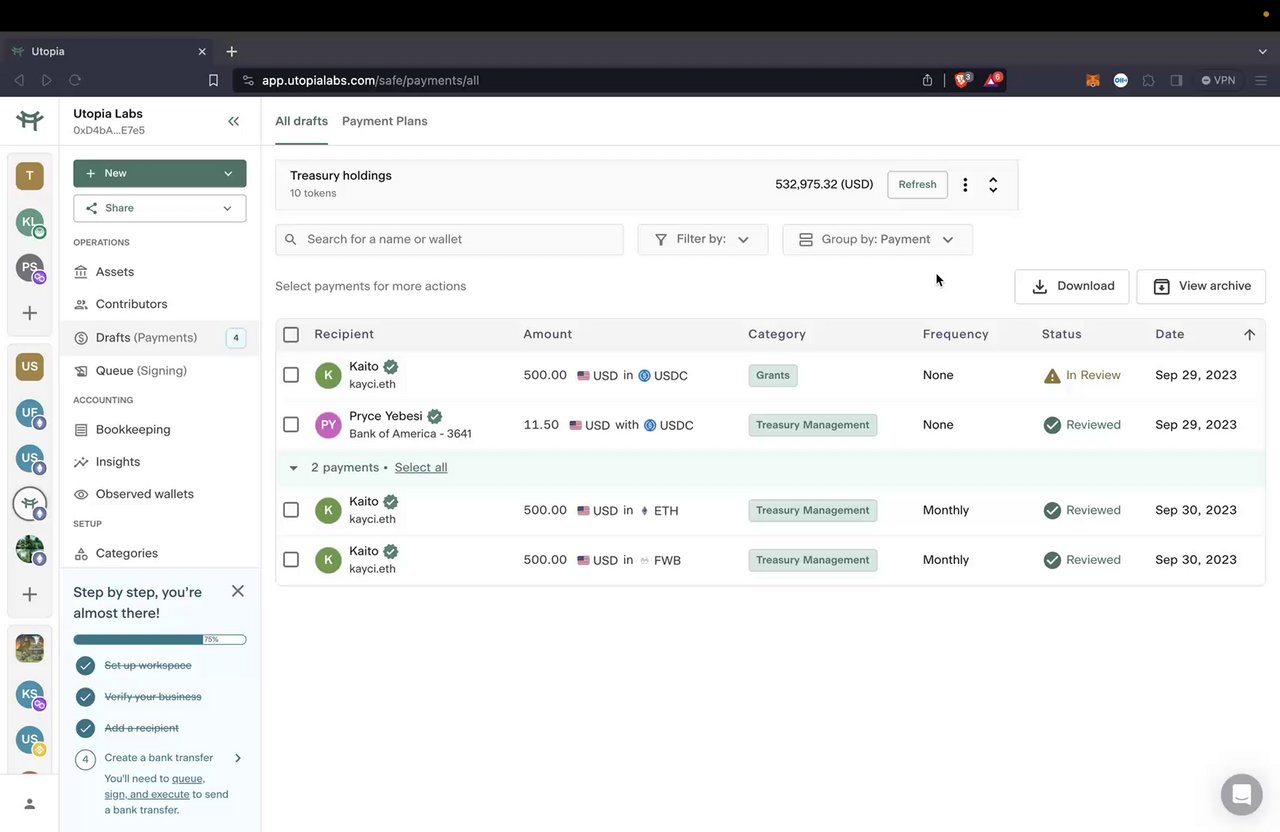The width and height of the screenshot is (1280, 832).
Task: Toggle the select-all checkbox in table header
Action: point(291,335)
